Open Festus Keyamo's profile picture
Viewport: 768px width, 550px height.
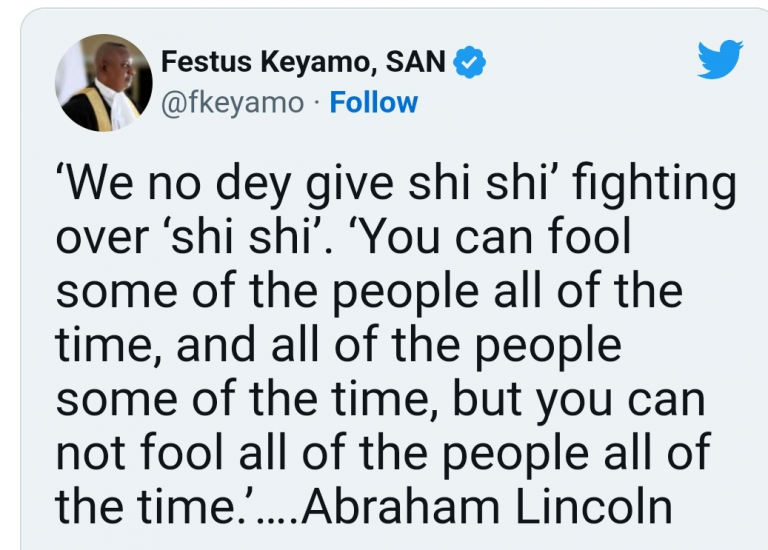(97, 83)
